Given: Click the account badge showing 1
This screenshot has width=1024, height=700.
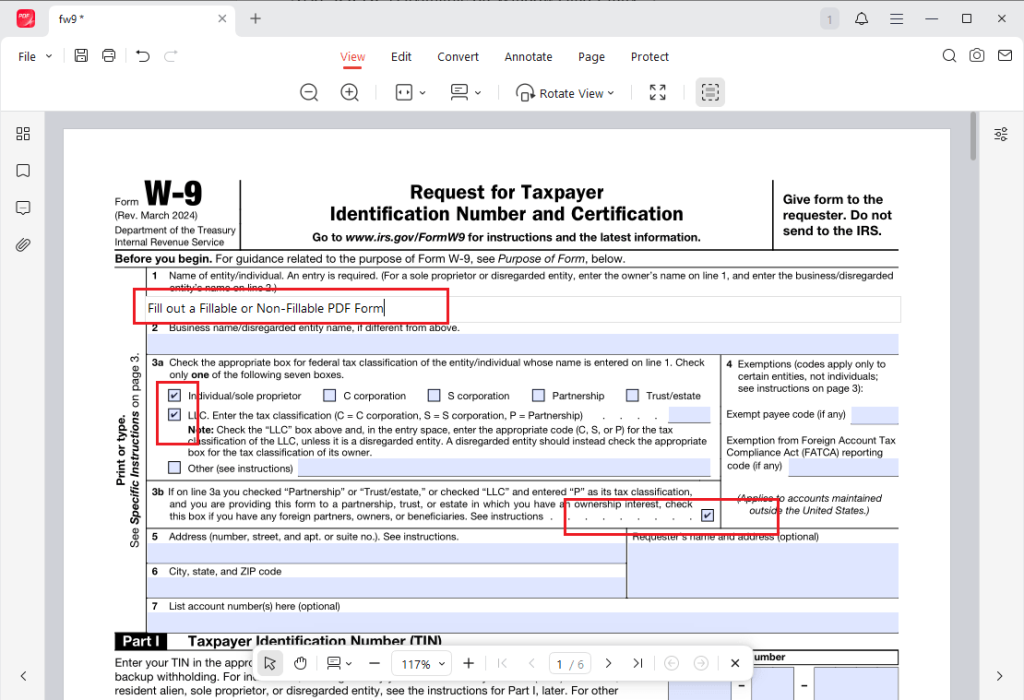Looking at the screenshot, I should click(x=829, y=19).
